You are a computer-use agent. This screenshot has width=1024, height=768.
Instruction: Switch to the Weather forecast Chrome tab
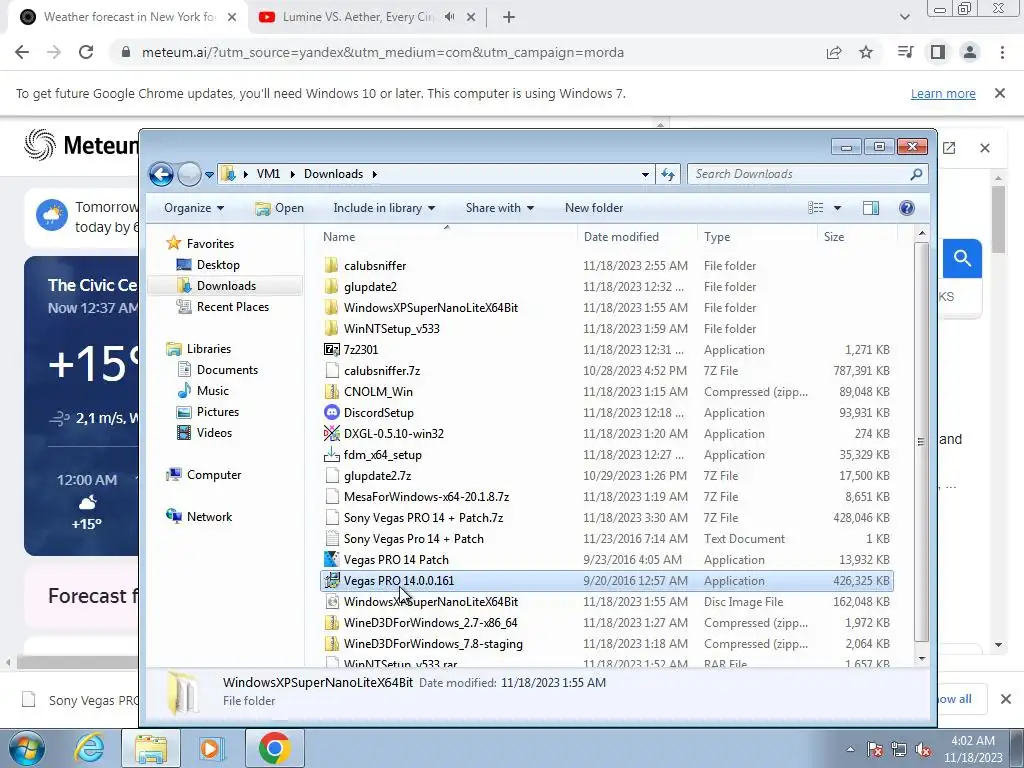(x=129, y=17)
